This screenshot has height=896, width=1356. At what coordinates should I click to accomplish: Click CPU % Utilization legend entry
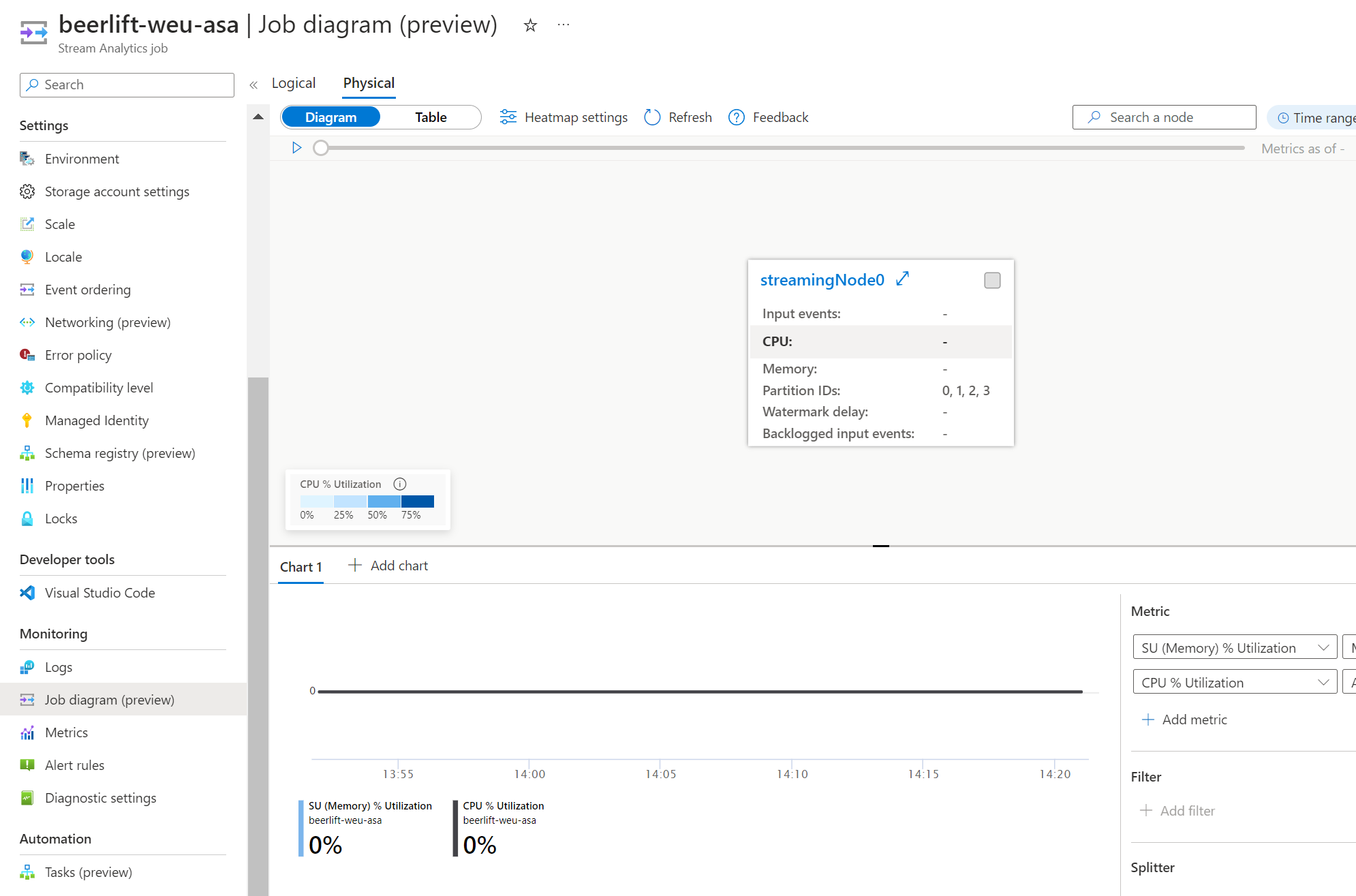[x=499, y=828]
